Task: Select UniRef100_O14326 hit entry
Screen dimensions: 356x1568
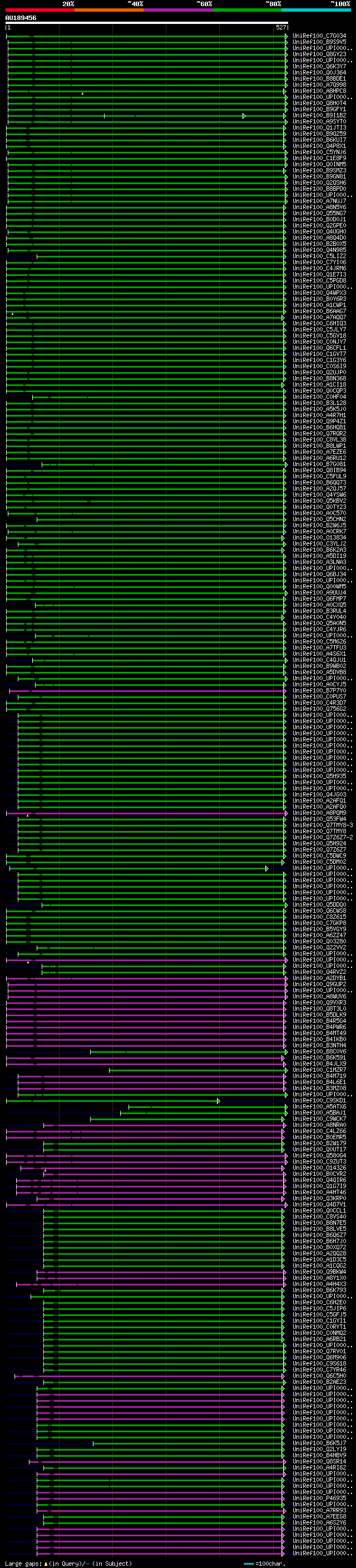Action: click(319, 1168)
